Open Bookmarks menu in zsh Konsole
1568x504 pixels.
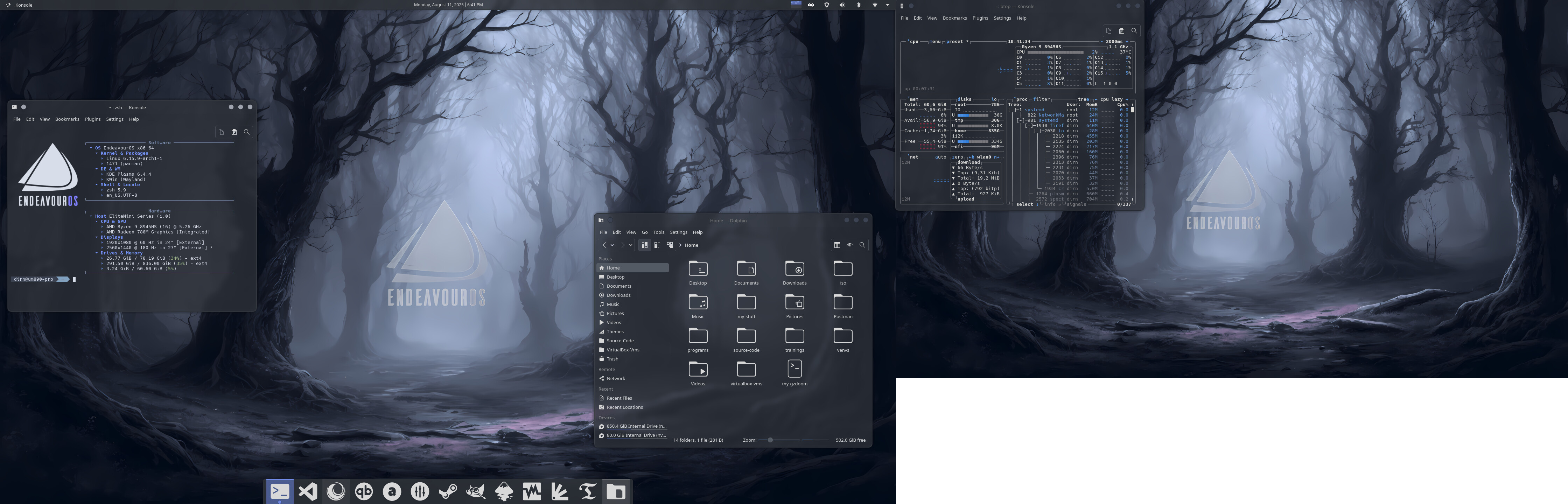tap(67, 119)
